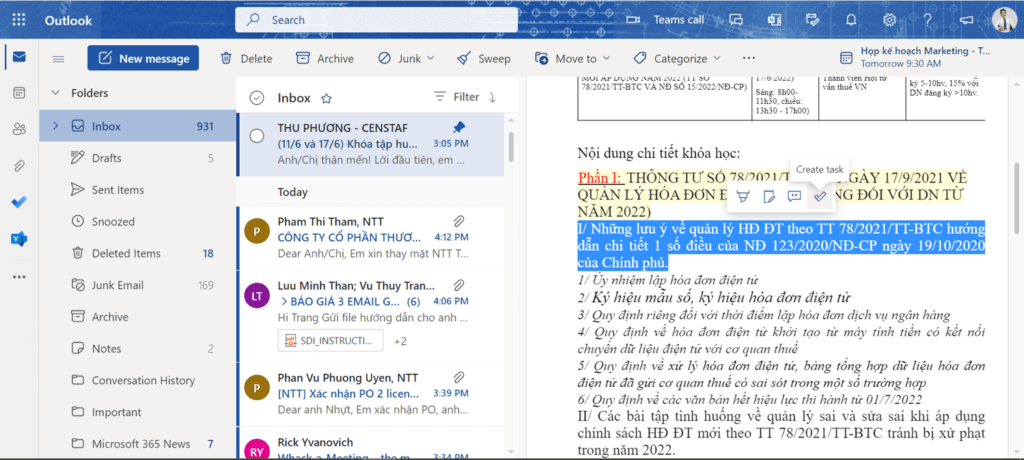Click the notifications bell icon
The image size is (1024, 460).
[x=852, y=20]
